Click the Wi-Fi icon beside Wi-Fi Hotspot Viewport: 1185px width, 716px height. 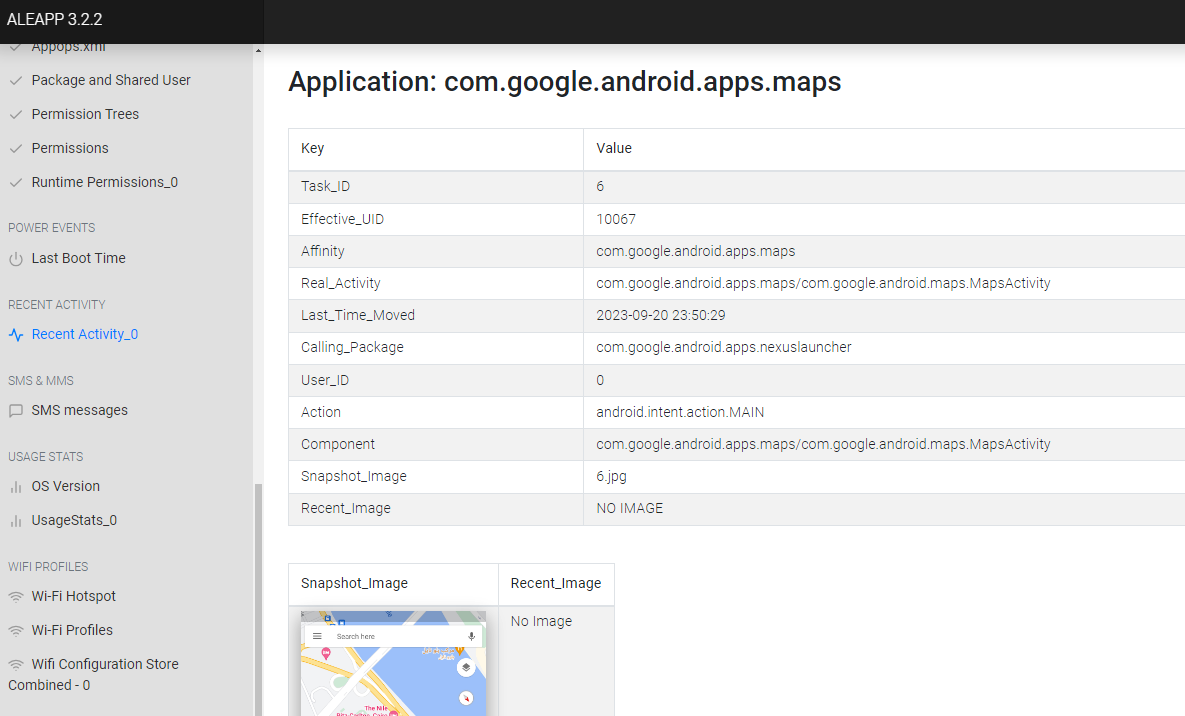pos(15,597)
